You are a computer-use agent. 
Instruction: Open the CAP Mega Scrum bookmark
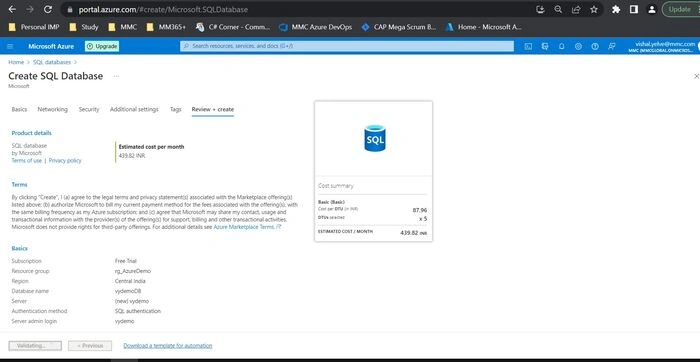[x=399, y=27]
